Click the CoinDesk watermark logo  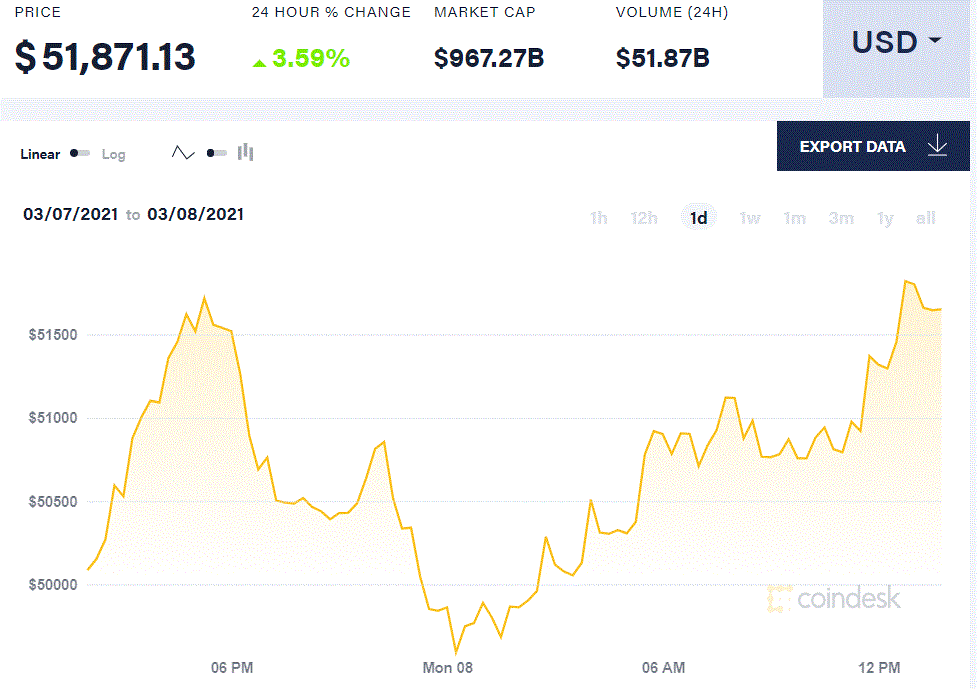tap(835, 599)
